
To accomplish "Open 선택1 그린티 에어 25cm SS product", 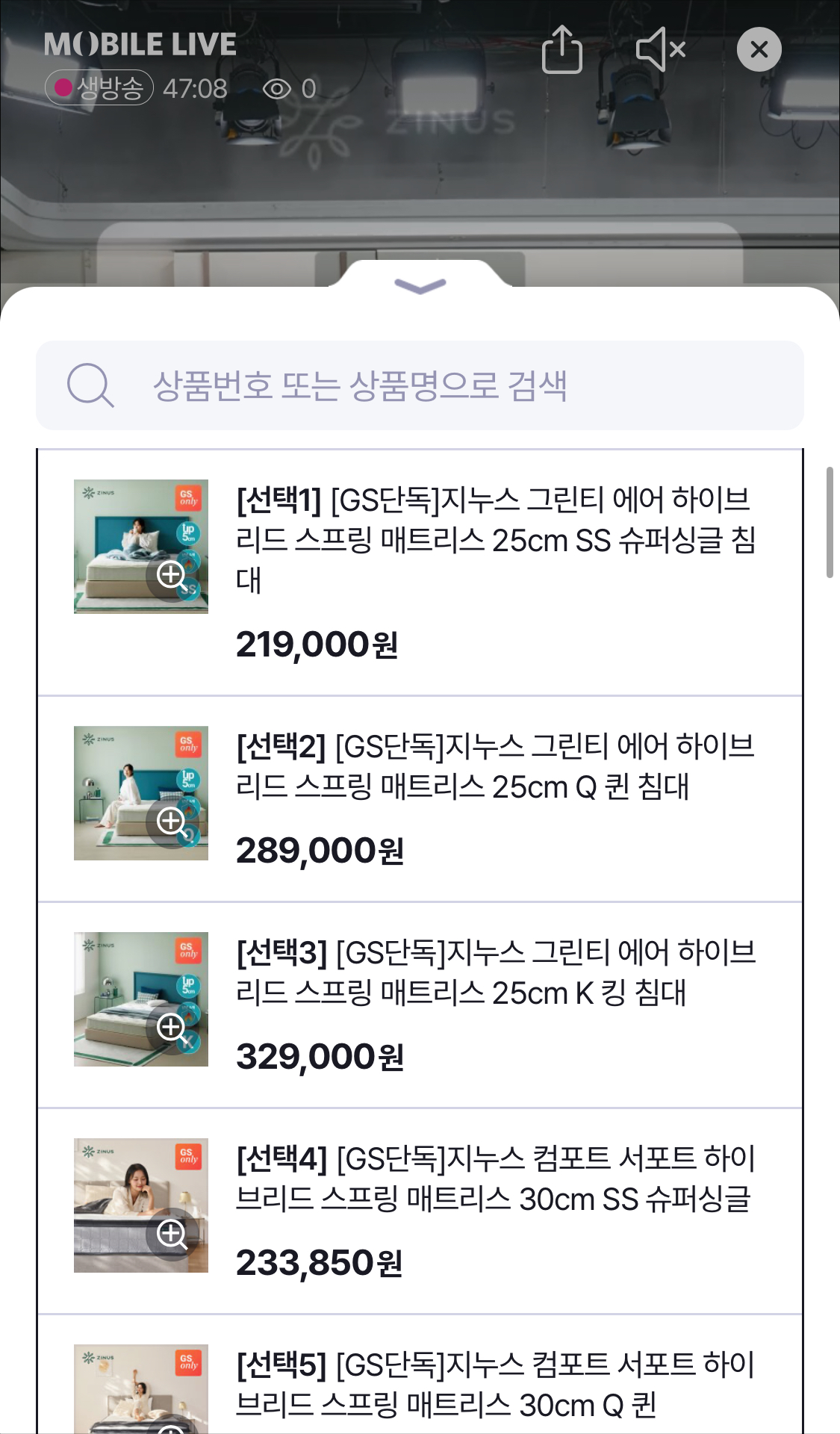I will point(496,539).
